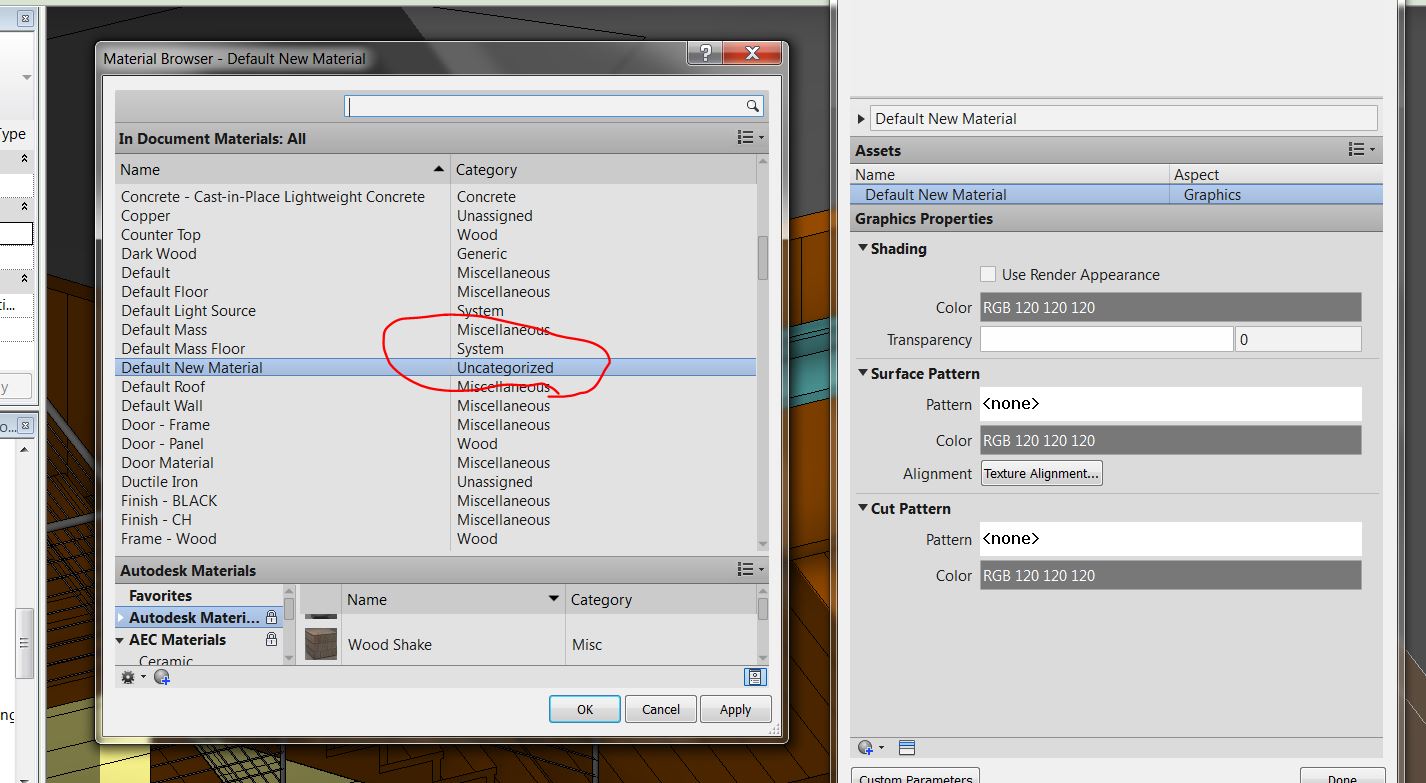Click the Transparency value field
The height and width of the screenshot is (783, 1426).
(1298, 339)
